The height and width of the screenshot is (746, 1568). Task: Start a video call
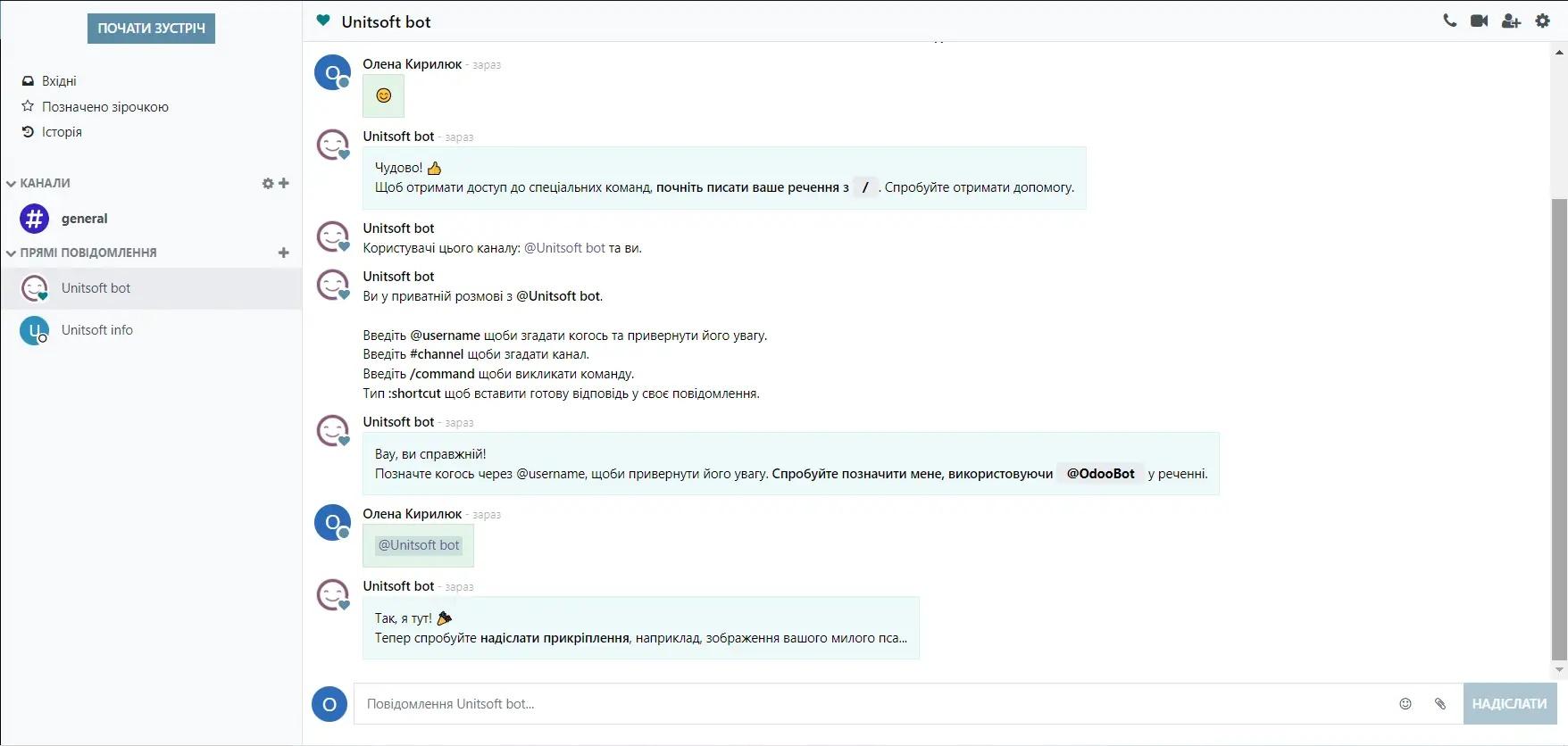[1479, 20]
